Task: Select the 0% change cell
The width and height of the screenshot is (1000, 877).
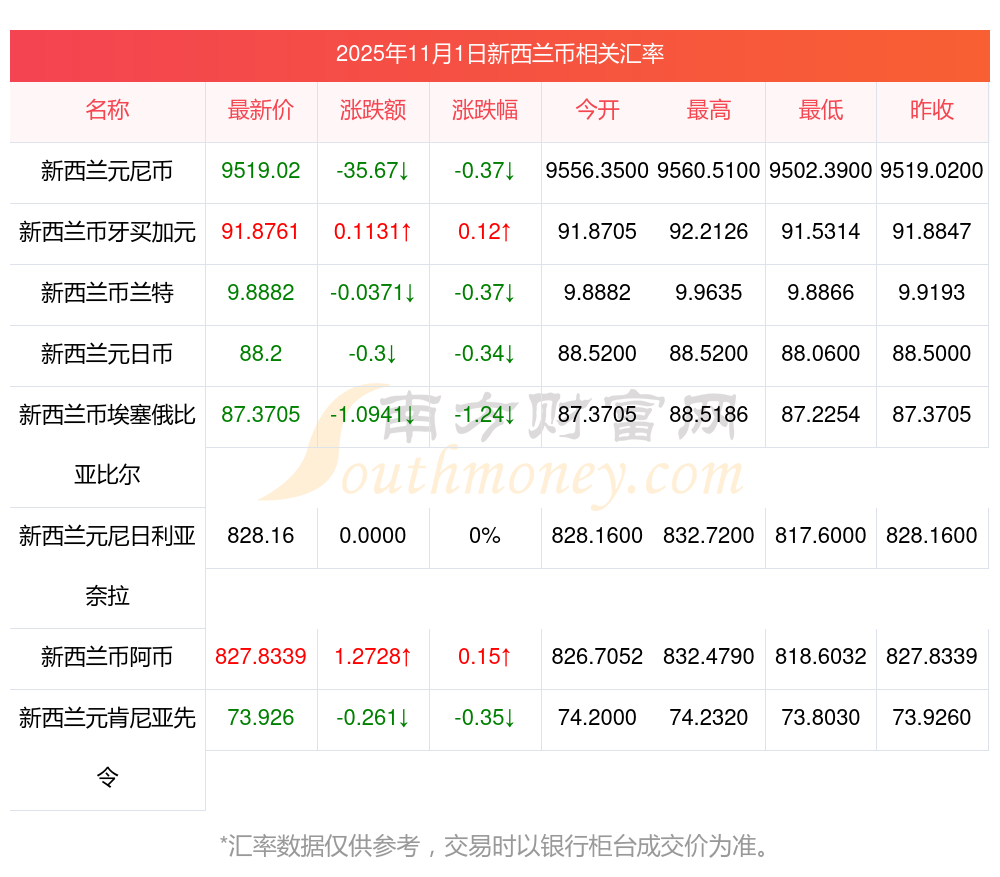Action: [x=485, y=536]
